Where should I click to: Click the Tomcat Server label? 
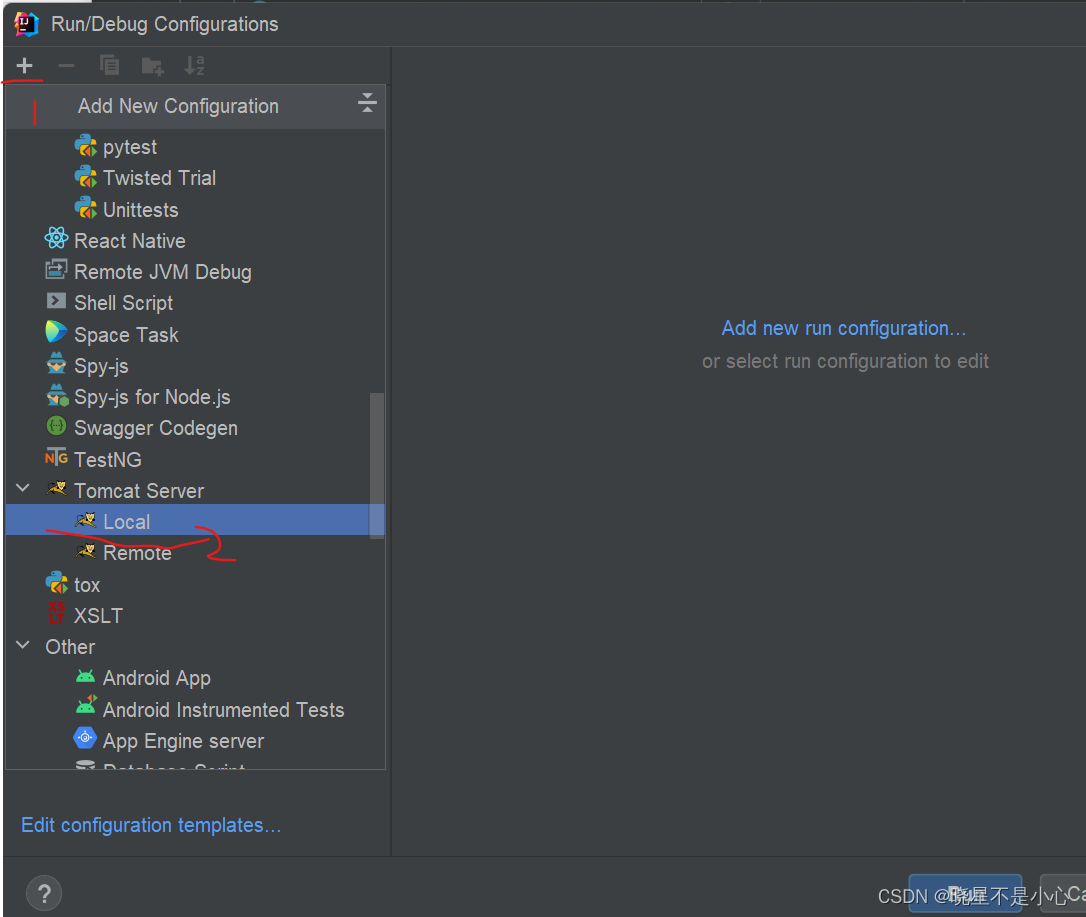point(139,490)
